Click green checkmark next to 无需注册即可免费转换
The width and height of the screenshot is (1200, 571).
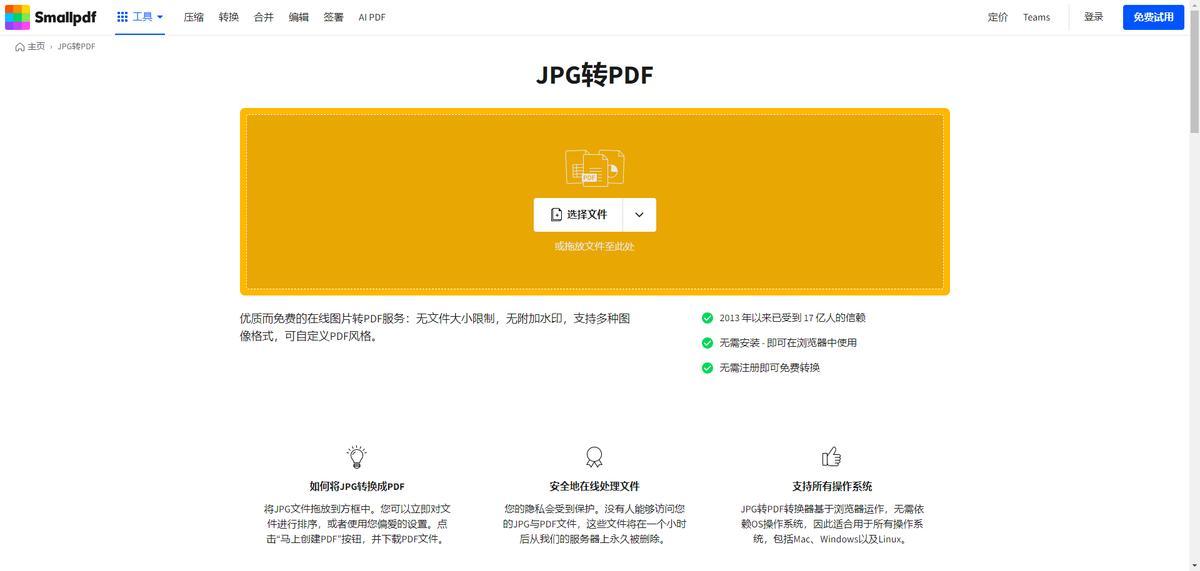[x=707, y=368]
